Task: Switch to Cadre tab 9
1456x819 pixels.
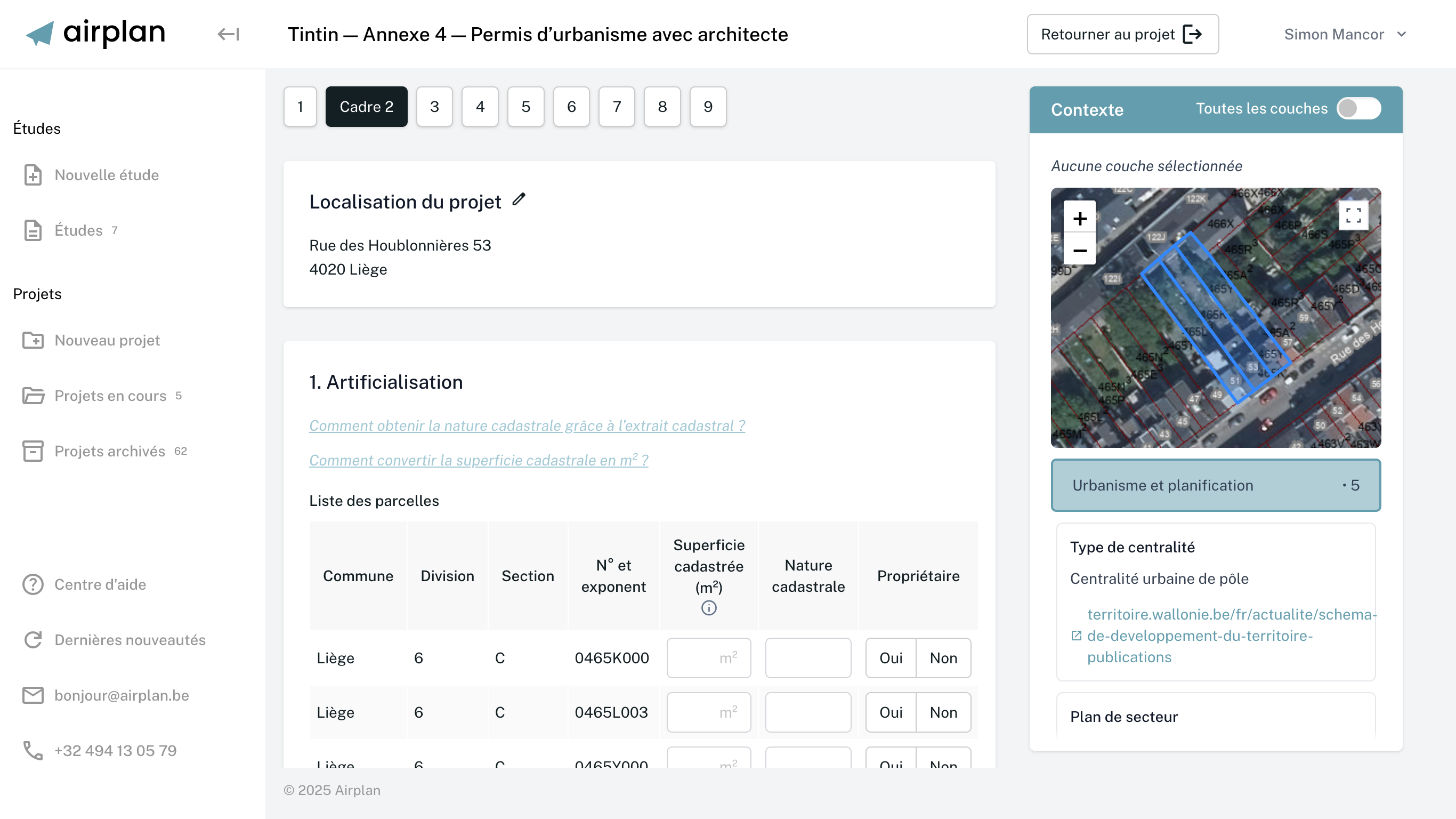Action: pyautogui.click(x=708, y=107)
